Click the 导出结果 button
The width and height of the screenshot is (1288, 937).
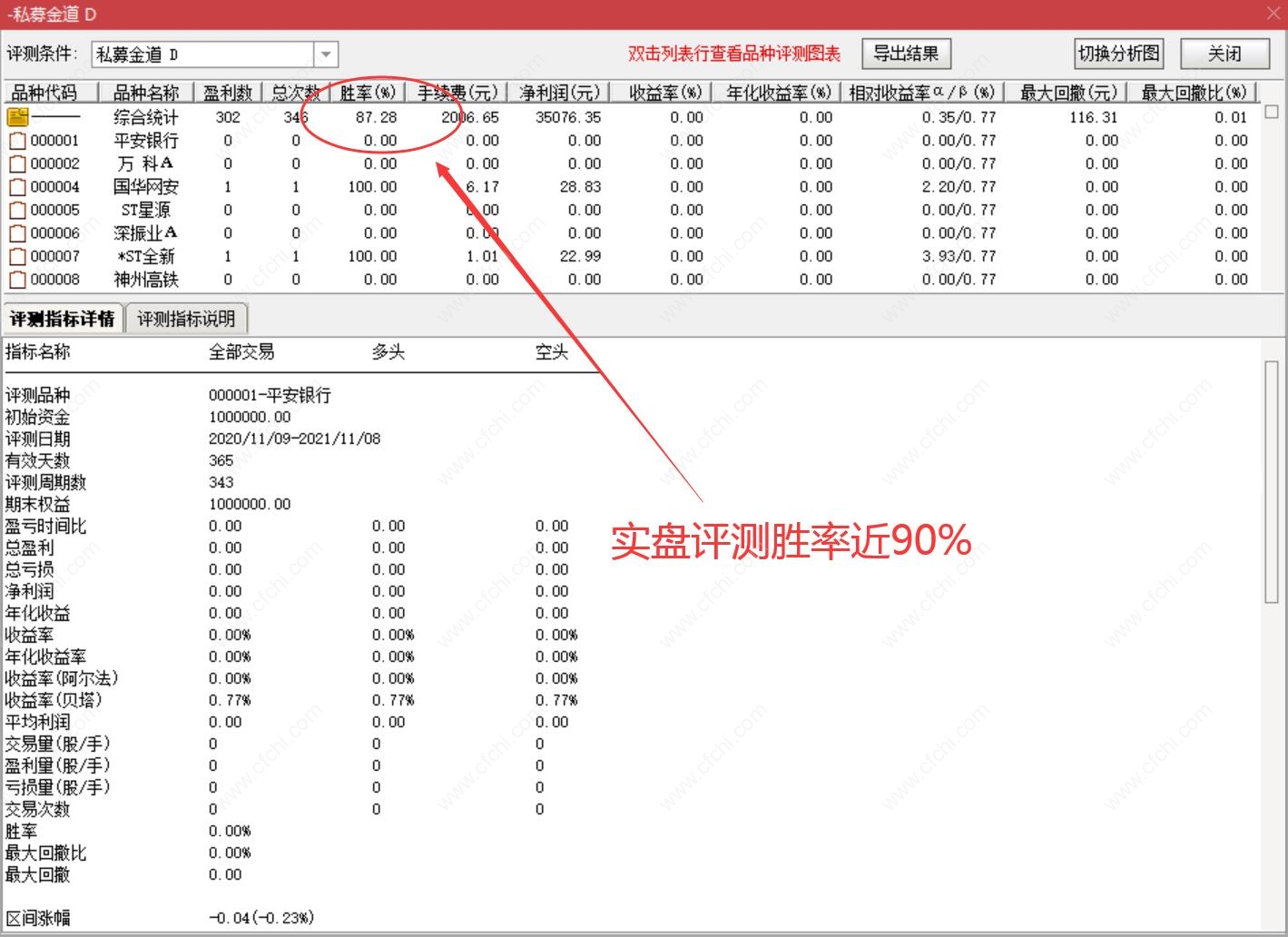pyautogui.click(x=906, y=54)
